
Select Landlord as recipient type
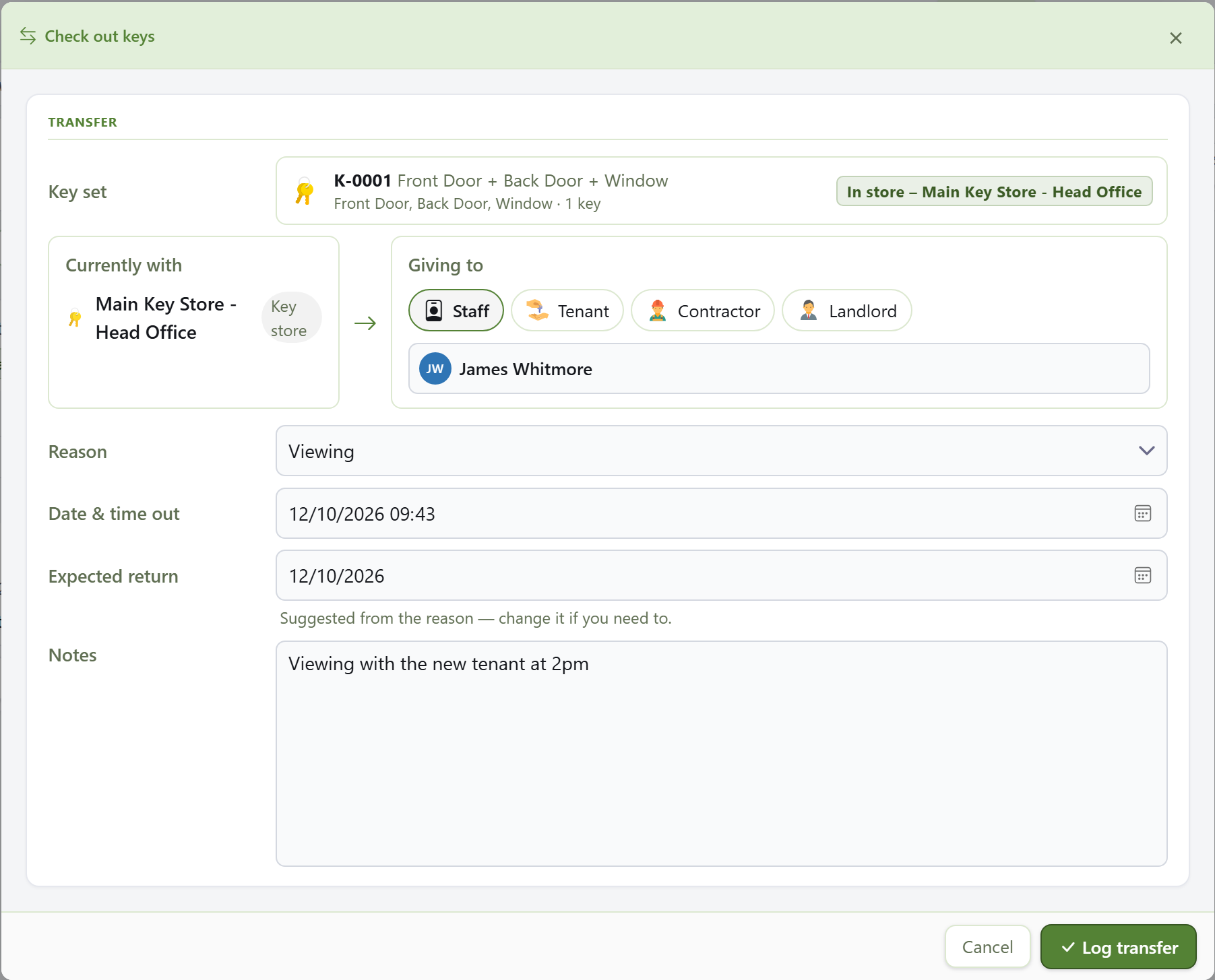(847, 311)
